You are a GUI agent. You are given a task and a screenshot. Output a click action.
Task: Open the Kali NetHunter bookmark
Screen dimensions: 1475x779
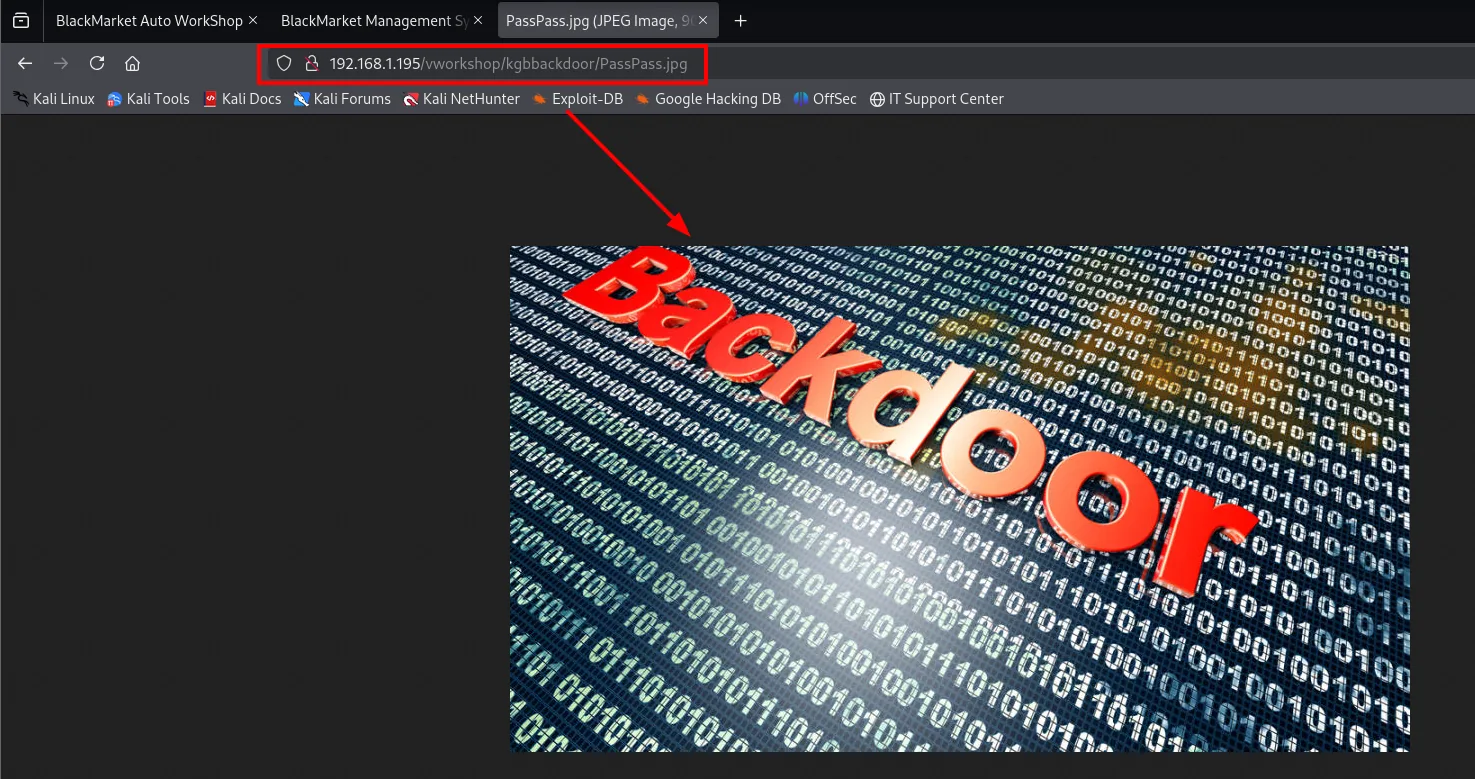[462, 99]
